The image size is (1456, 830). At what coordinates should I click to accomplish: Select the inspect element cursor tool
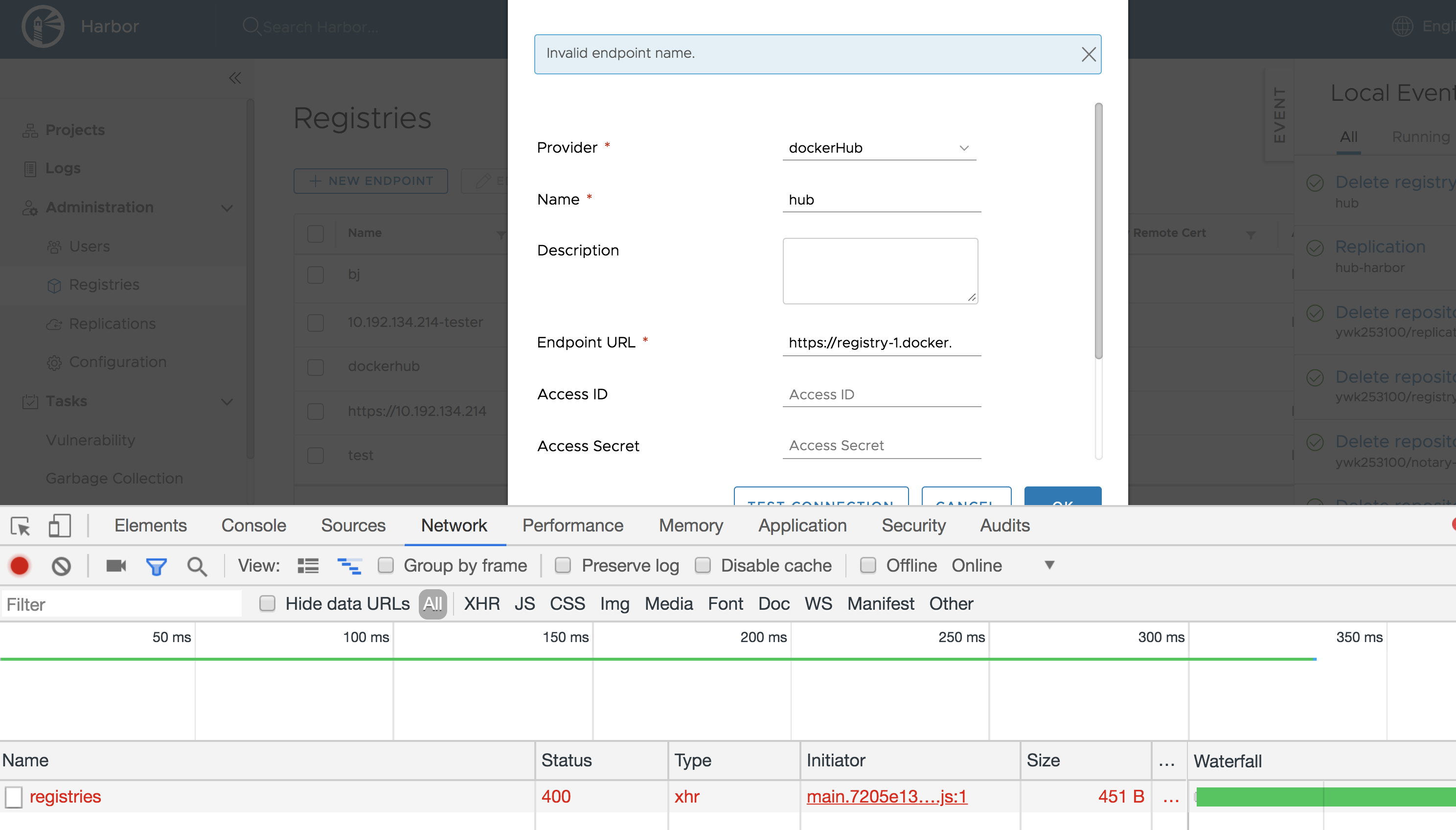[20, 526]
